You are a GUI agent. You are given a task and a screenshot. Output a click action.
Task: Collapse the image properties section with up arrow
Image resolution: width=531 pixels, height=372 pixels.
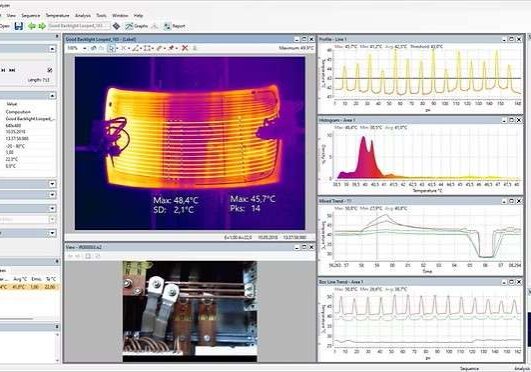point(52,96)
